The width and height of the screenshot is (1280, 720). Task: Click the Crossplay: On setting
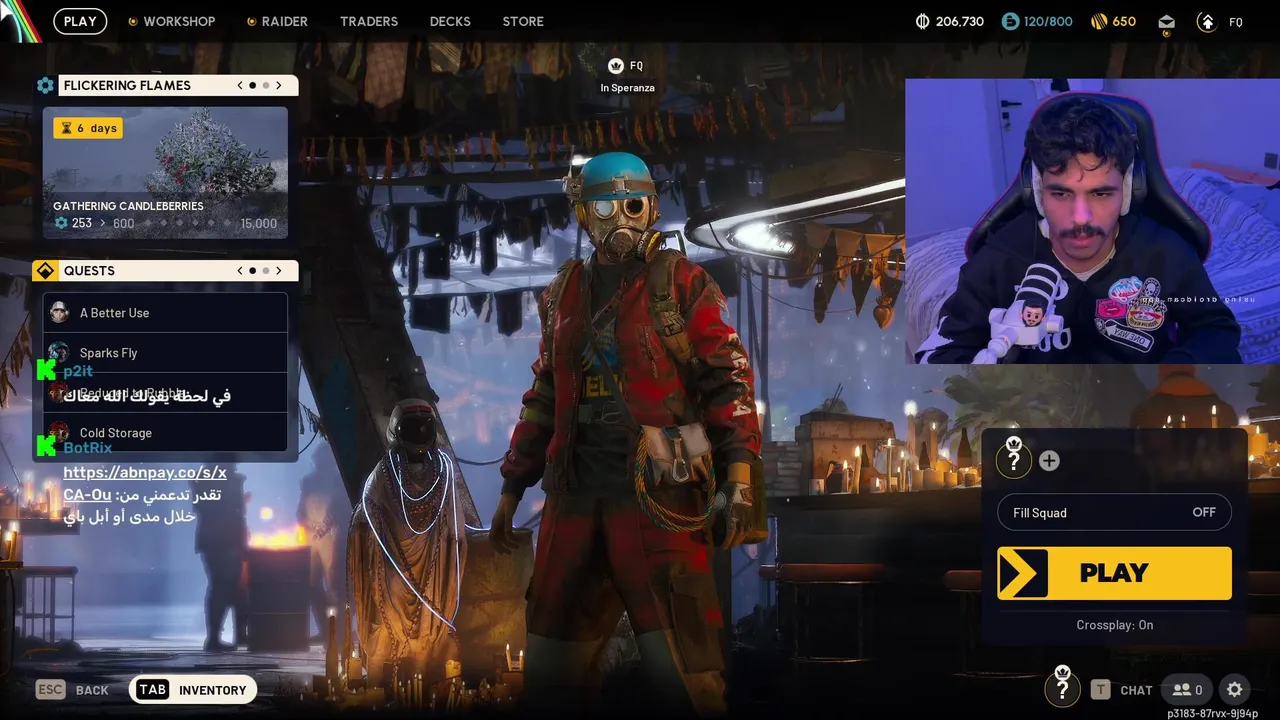click(x=1114, y=625)
